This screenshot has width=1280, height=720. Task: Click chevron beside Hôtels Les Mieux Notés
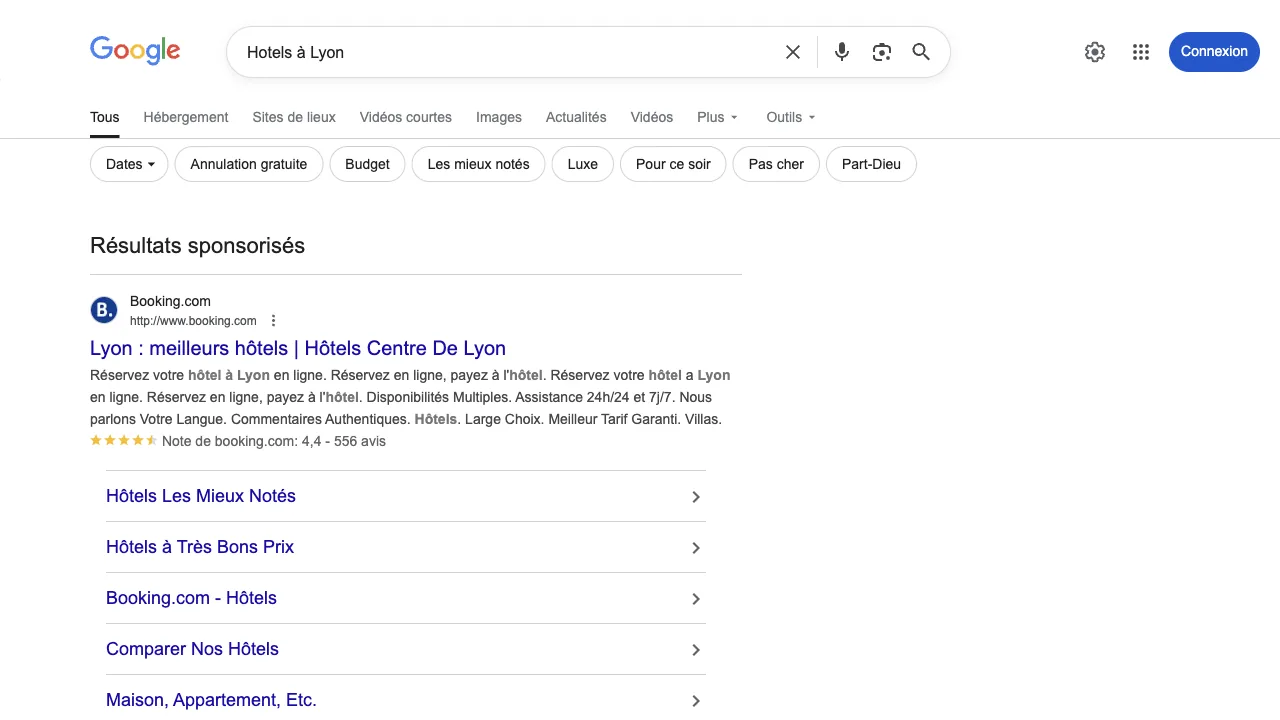[696, 497]
